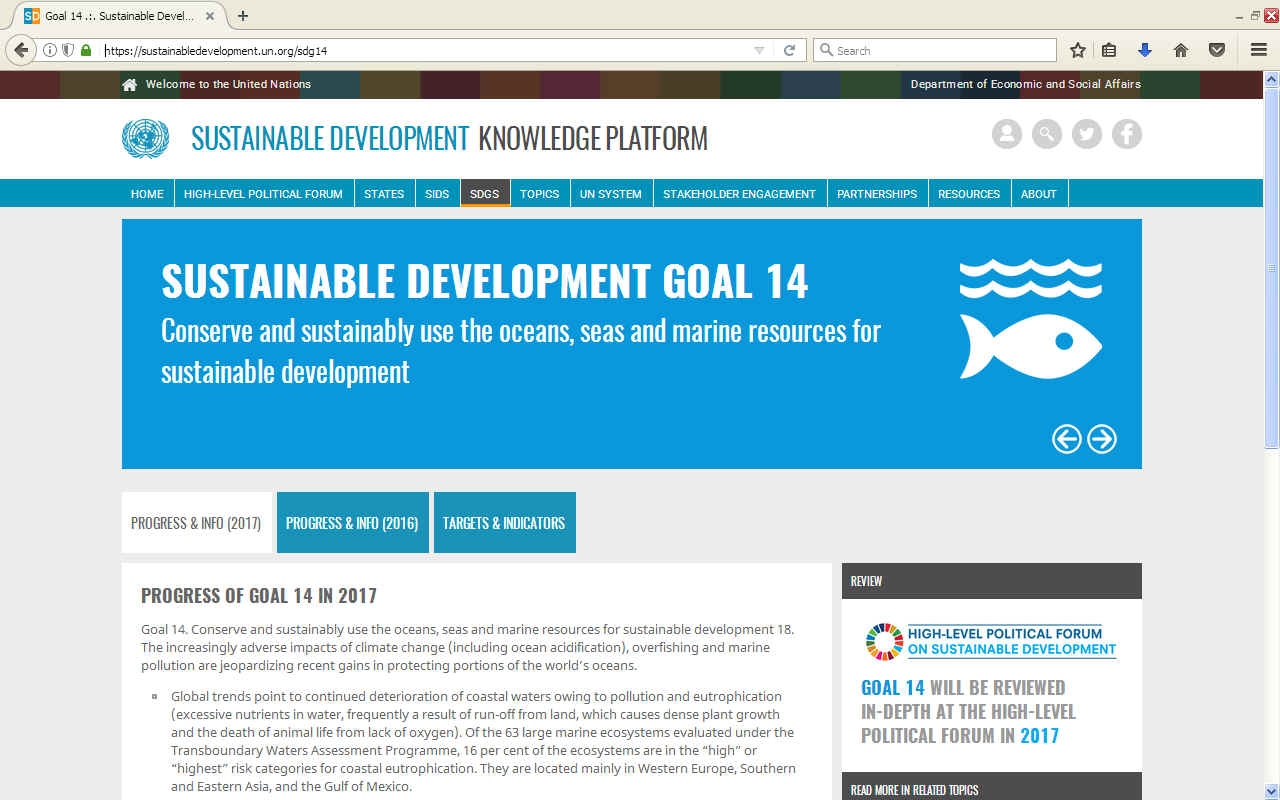Select the SDGS menu item
The width and height of the screenshot is (1280, 800).
[x=485, y=194]
